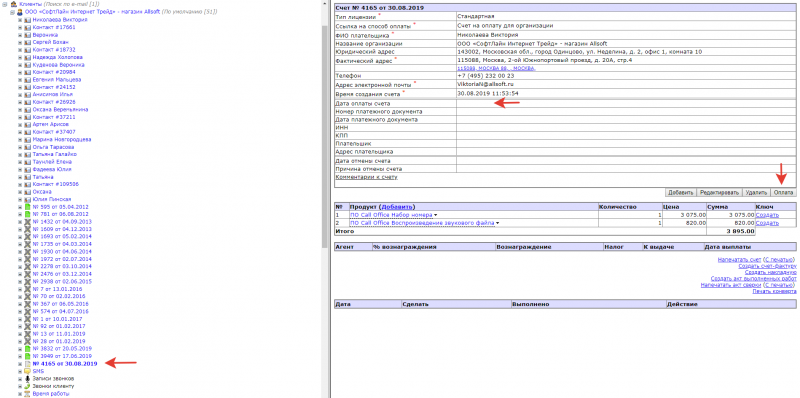This screenshot has width=800, height=398.
Task: Click the phone number +7 (495) 232 00 23
Action: (x=486, y=76)
